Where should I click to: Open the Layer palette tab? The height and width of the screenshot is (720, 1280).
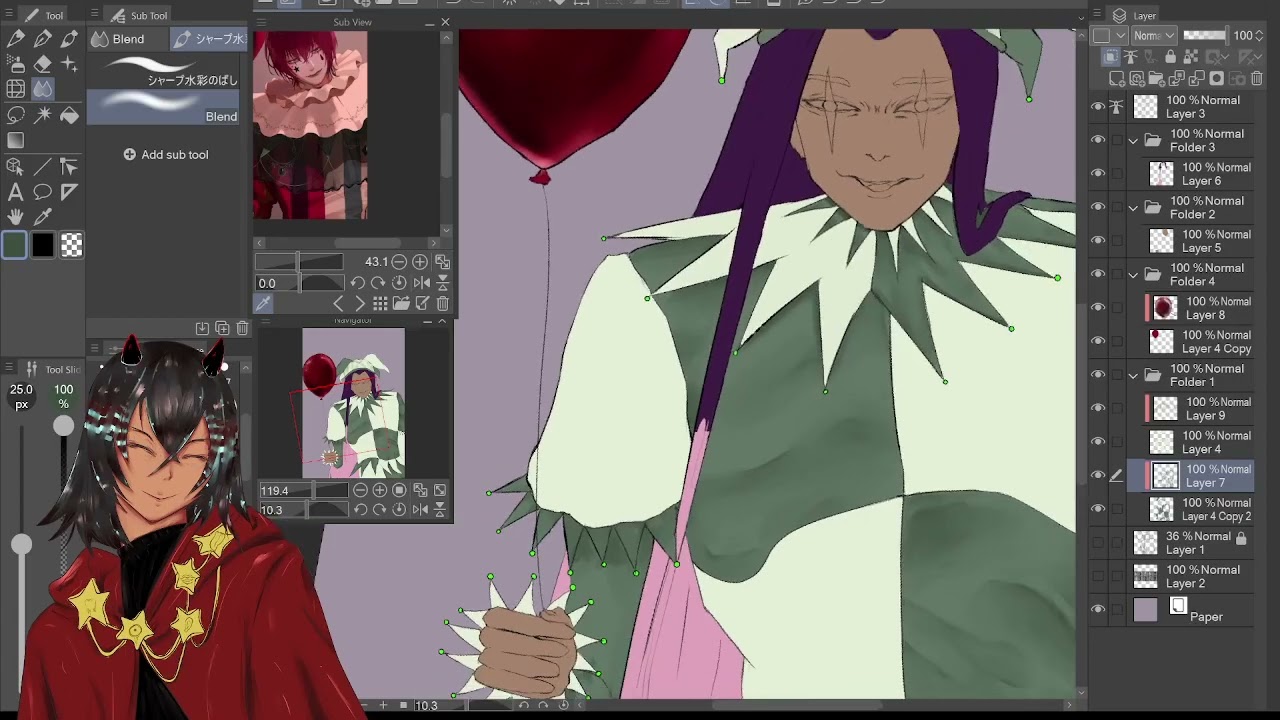[x=1134, y=15]
